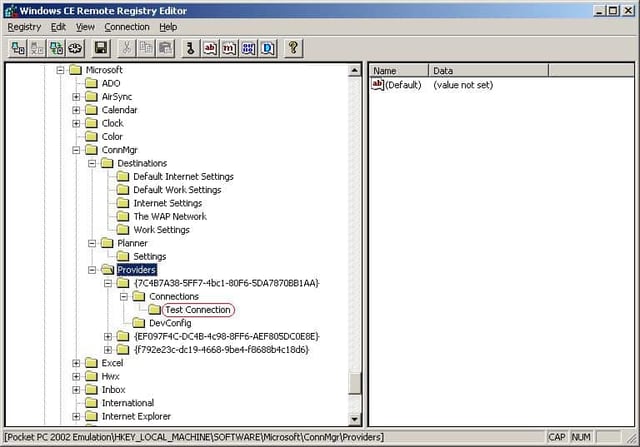This screenshot has height=447, width=640.
Task: Click the new key icon
Action: pyautogui.click(x=191, y=48)
